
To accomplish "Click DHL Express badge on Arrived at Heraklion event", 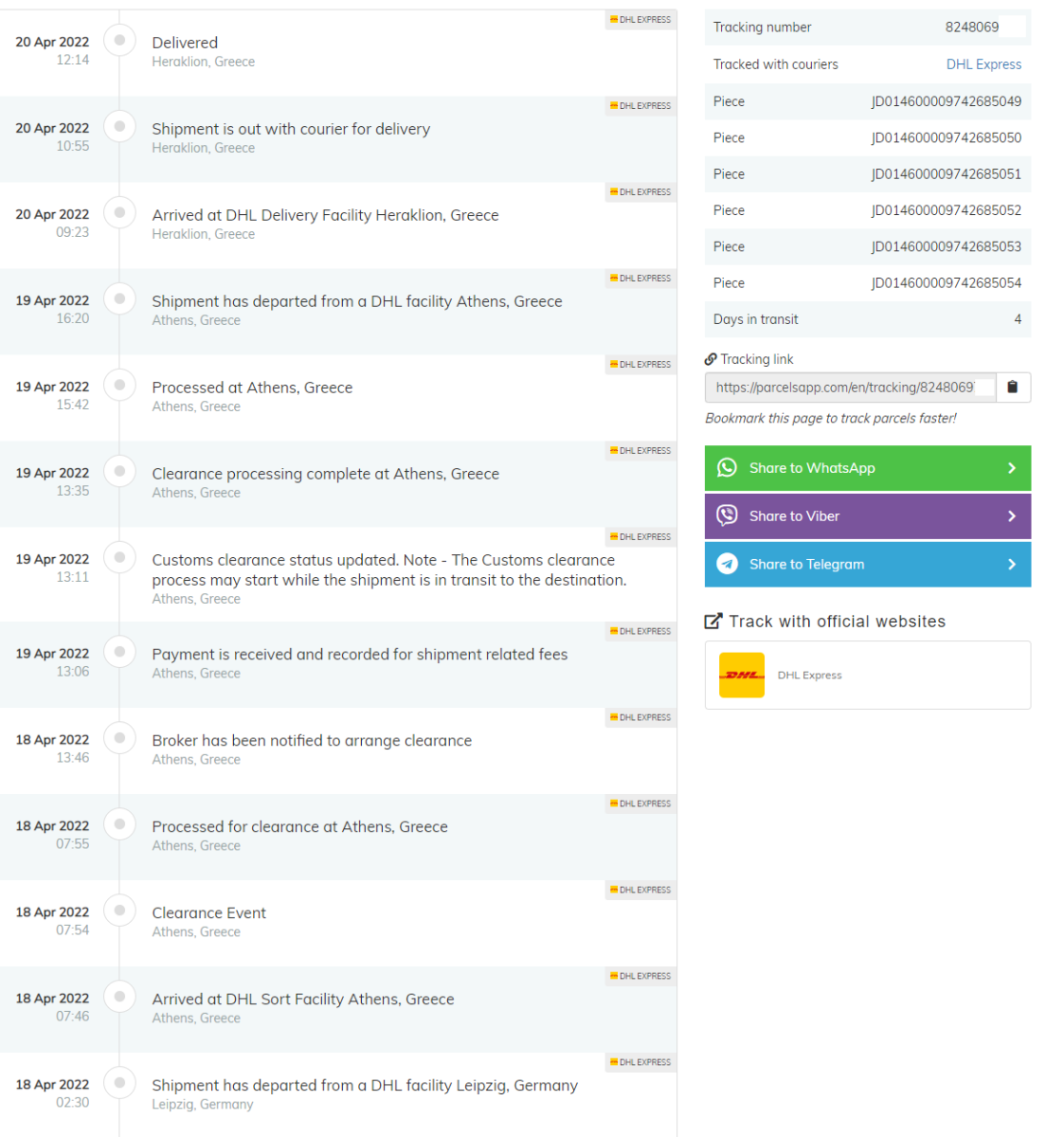I will coord(640,191).
